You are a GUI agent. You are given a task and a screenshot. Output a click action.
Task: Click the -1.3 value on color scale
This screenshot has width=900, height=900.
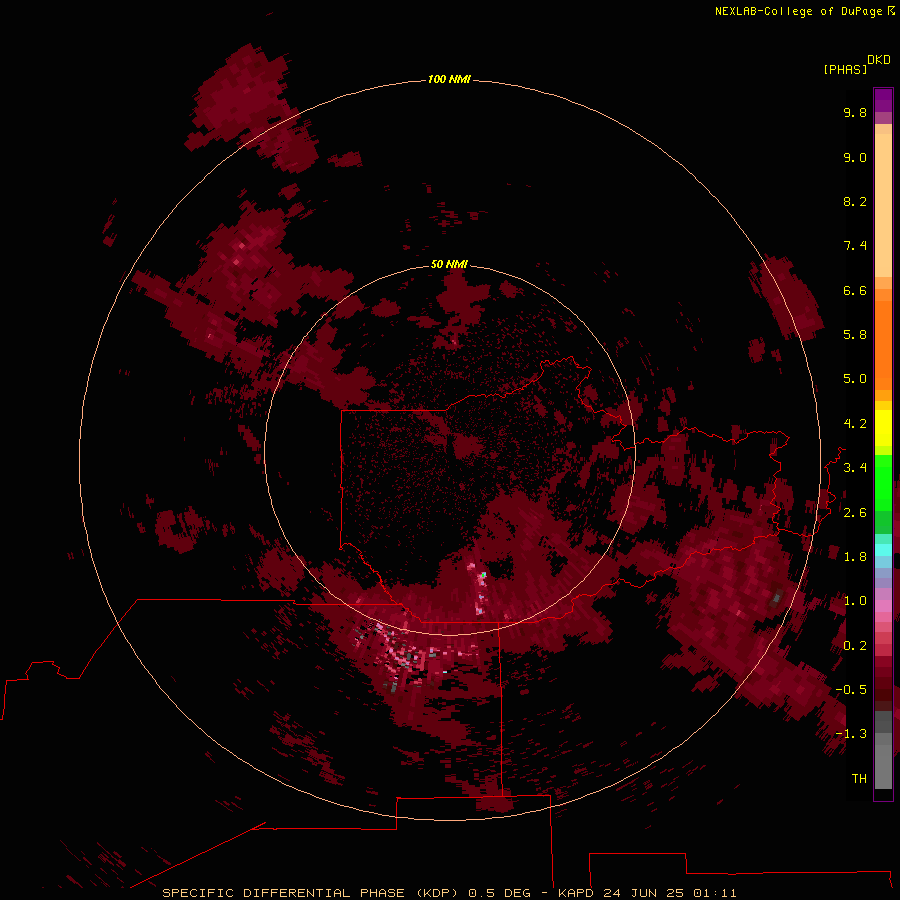point(851,734)
